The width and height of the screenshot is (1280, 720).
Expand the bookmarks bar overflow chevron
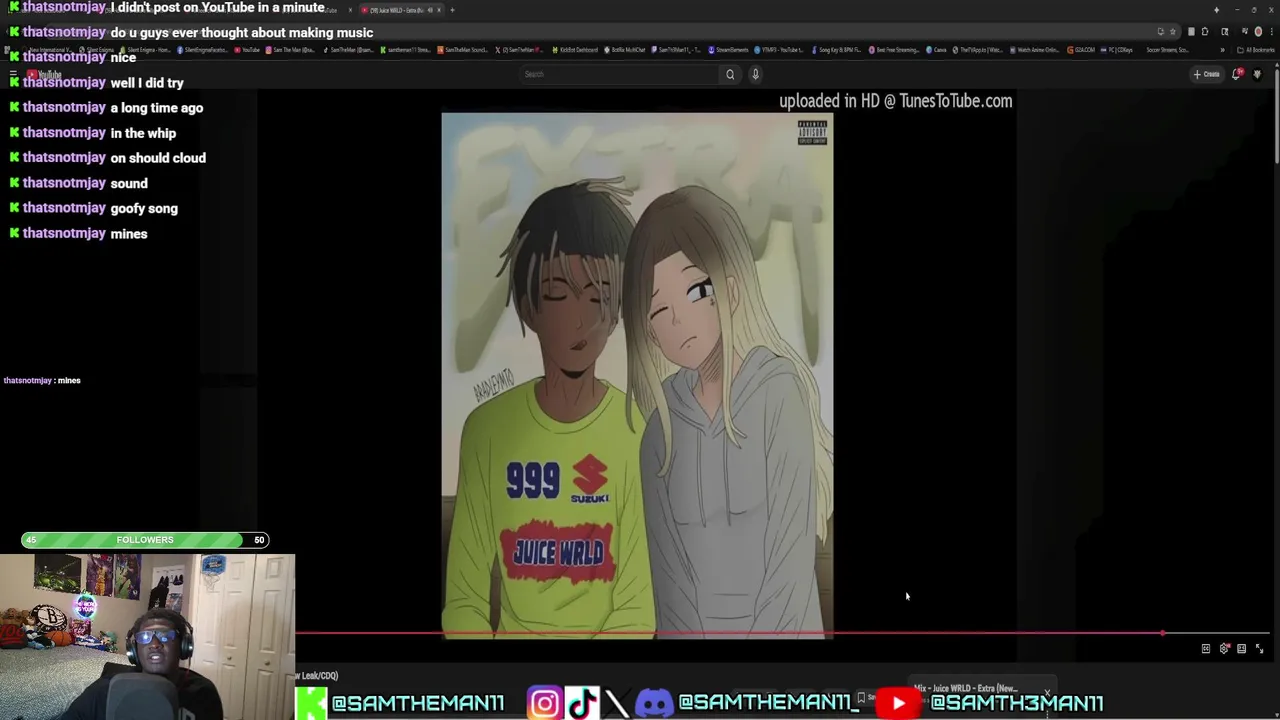(1222, 50)
